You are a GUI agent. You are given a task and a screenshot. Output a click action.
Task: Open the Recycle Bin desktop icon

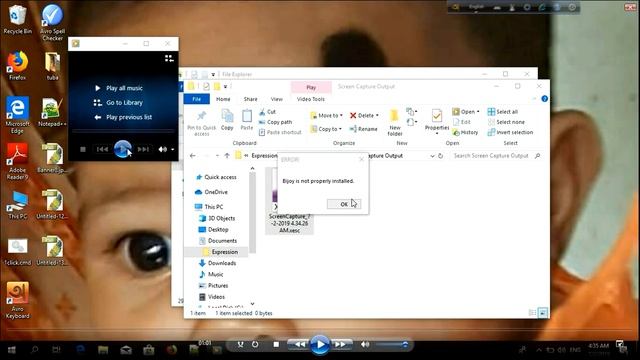tap(17, 19)
